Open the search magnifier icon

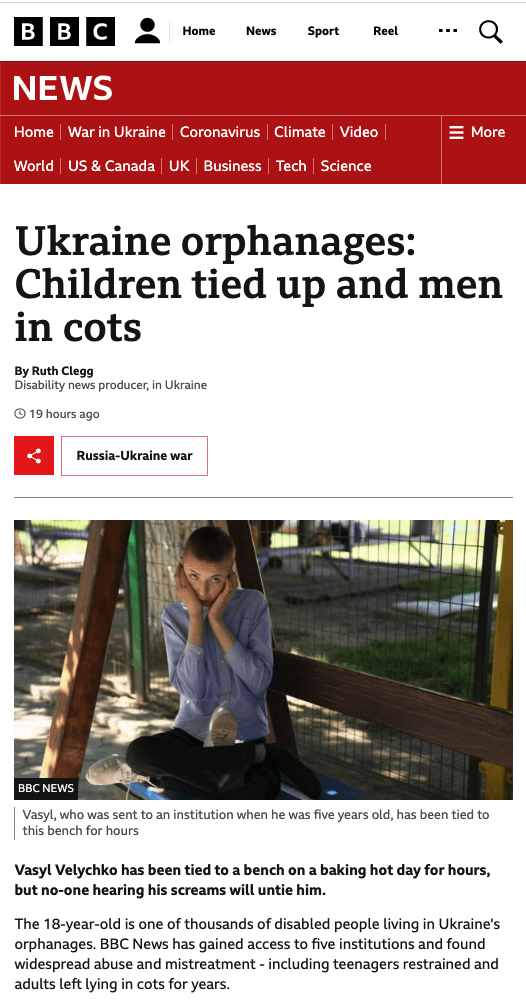pos(490,31)
